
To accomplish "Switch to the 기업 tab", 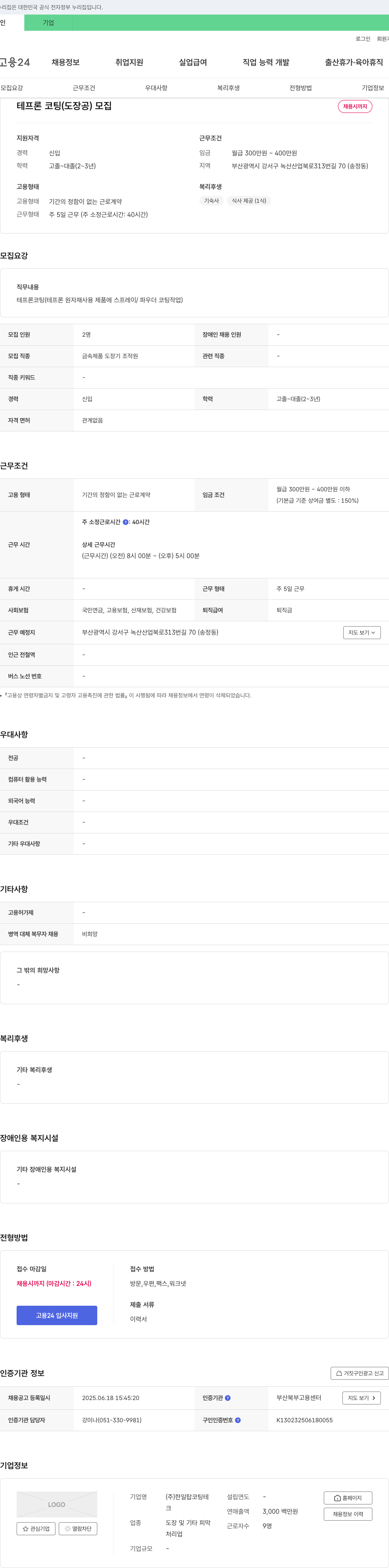I will point(48,23).
